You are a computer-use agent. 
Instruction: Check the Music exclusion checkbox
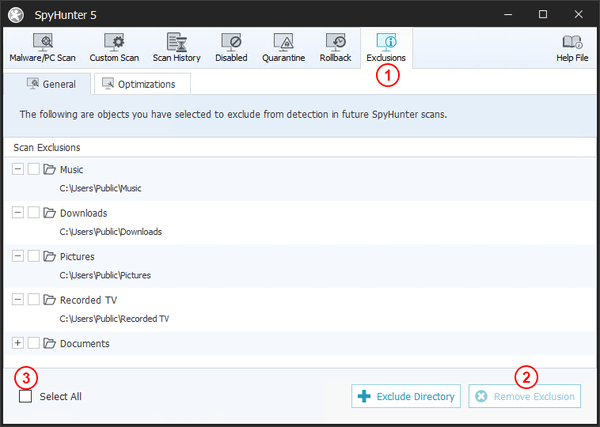[x=34, y=170]
